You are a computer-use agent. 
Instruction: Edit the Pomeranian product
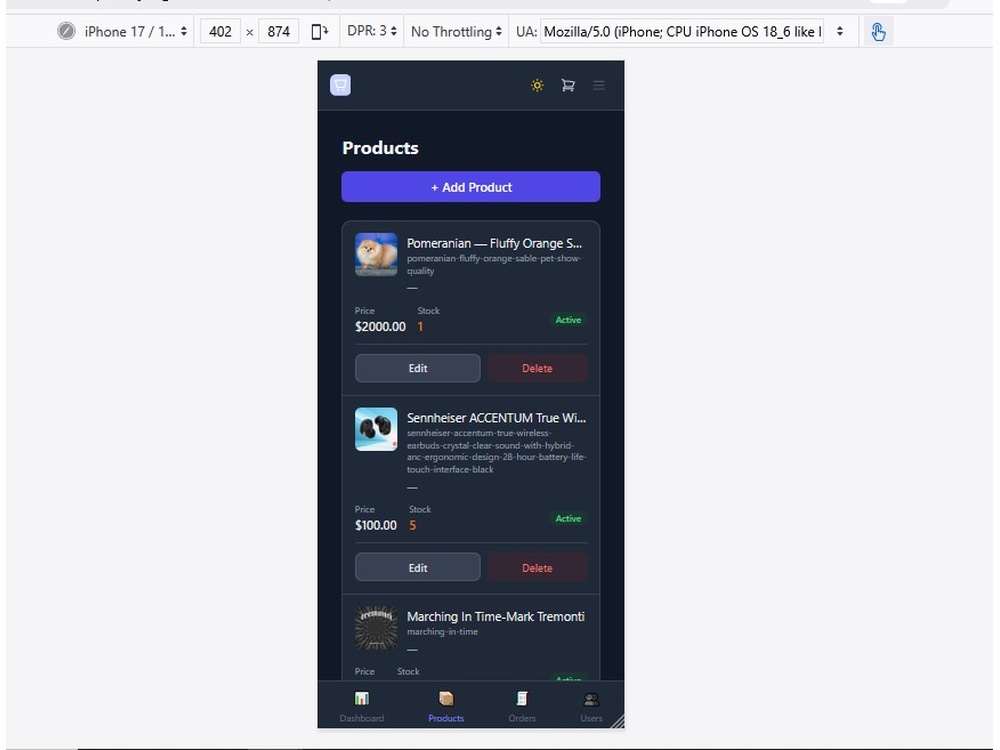point(418,368)
